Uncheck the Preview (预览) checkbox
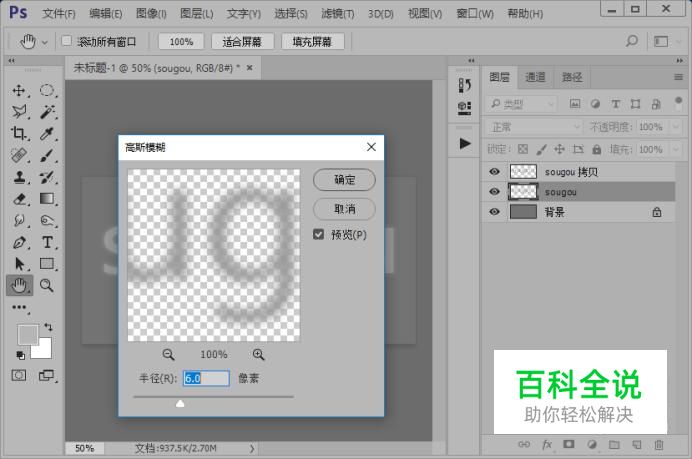692x459 pixels. click(x=318, y=234)
